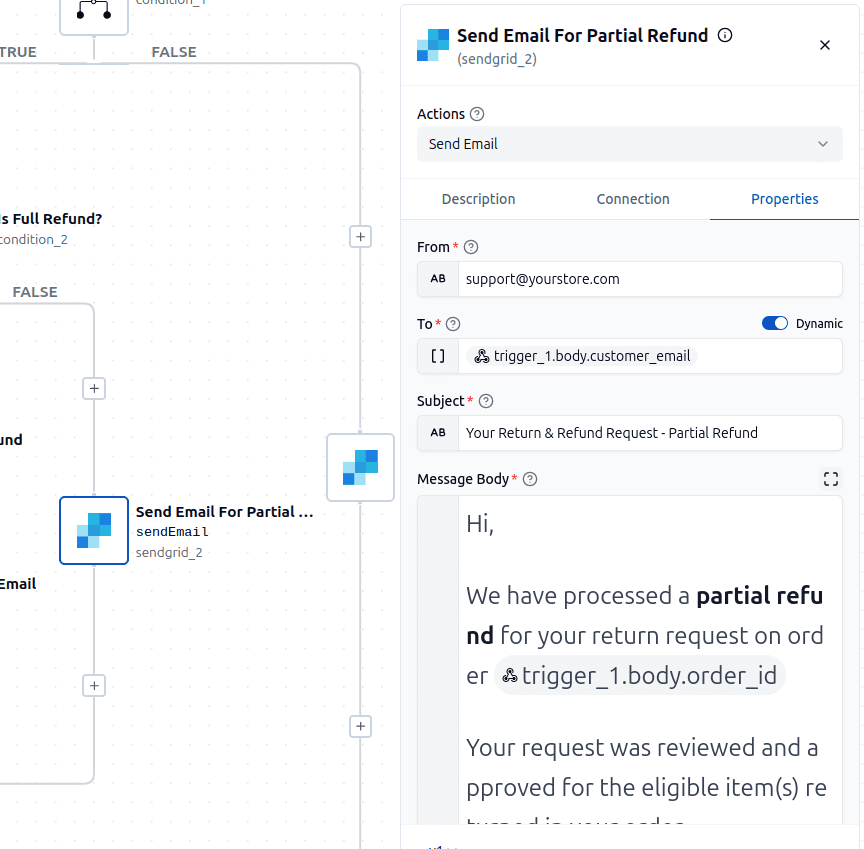Expand the Send Email actions dropdown

[x=629, y=144]
